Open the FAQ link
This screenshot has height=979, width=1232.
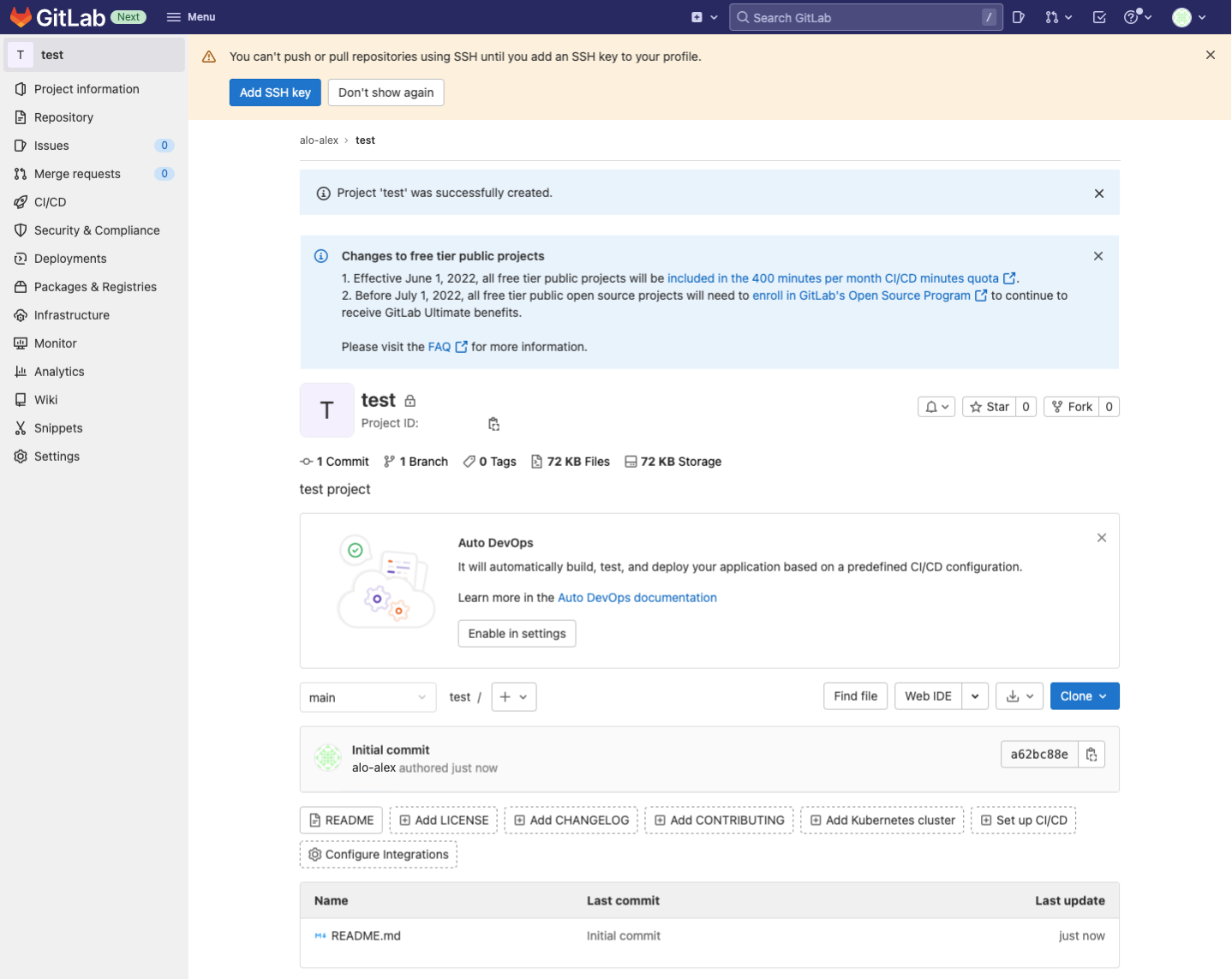coord(447,347)
